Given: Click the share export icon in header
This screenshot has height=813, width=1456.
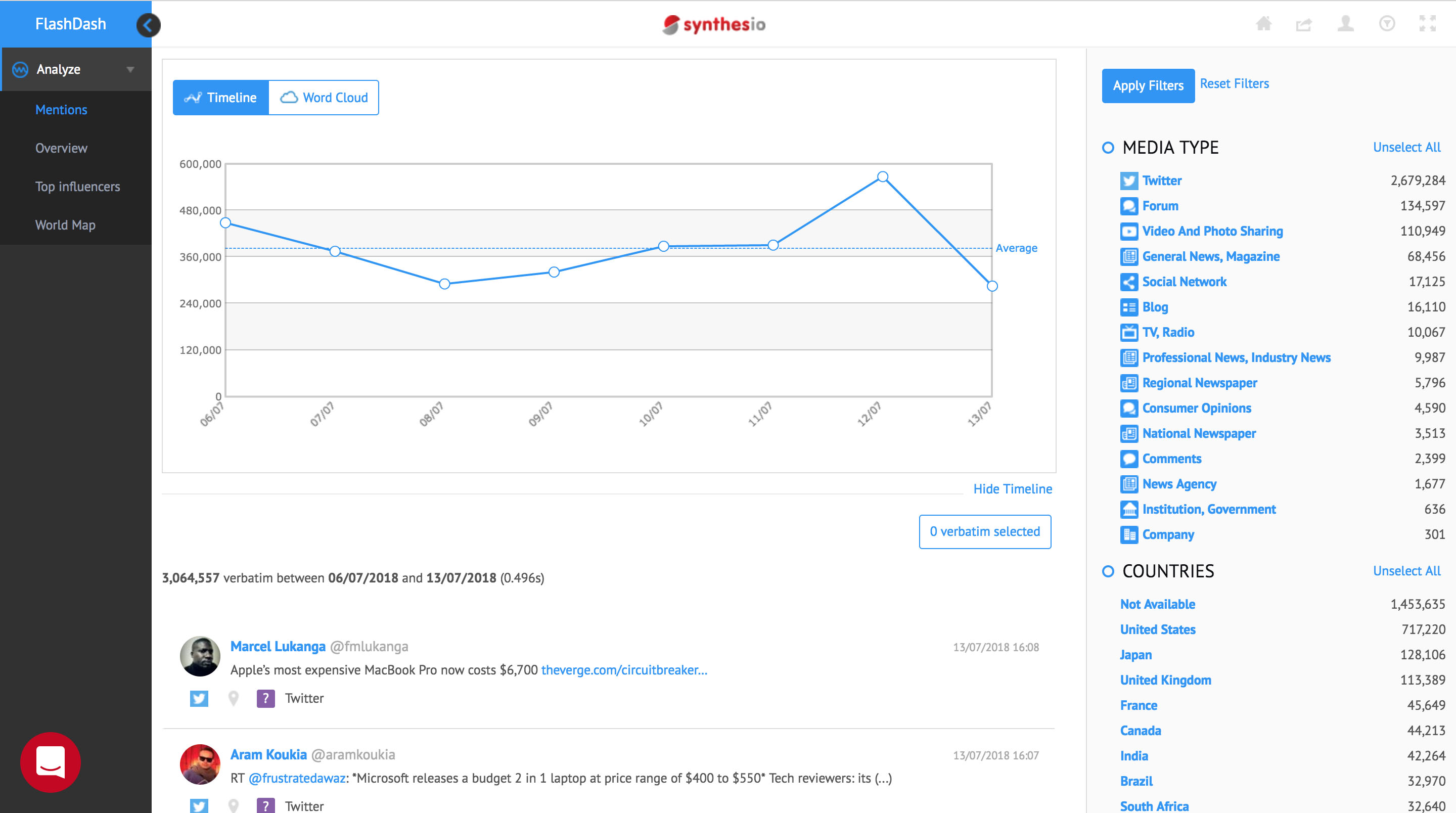Looking at the screenshot, I should point(1304,24).
